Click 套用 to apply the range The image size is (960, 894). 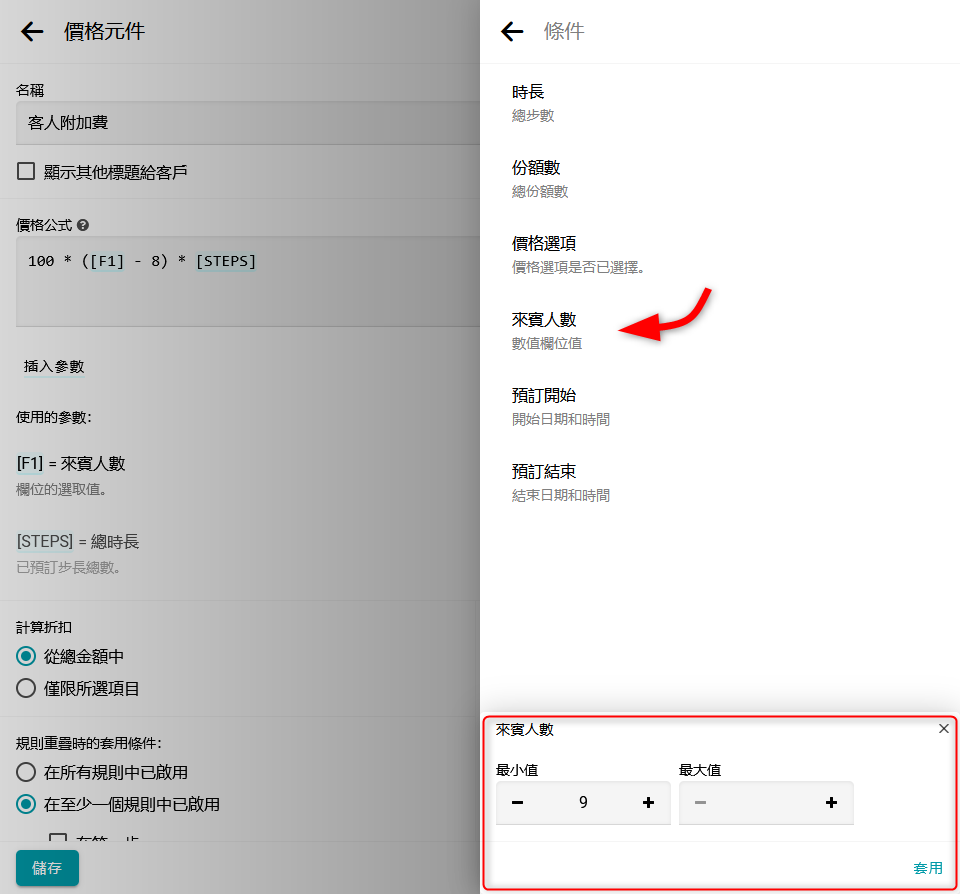(x=927, y=868)
